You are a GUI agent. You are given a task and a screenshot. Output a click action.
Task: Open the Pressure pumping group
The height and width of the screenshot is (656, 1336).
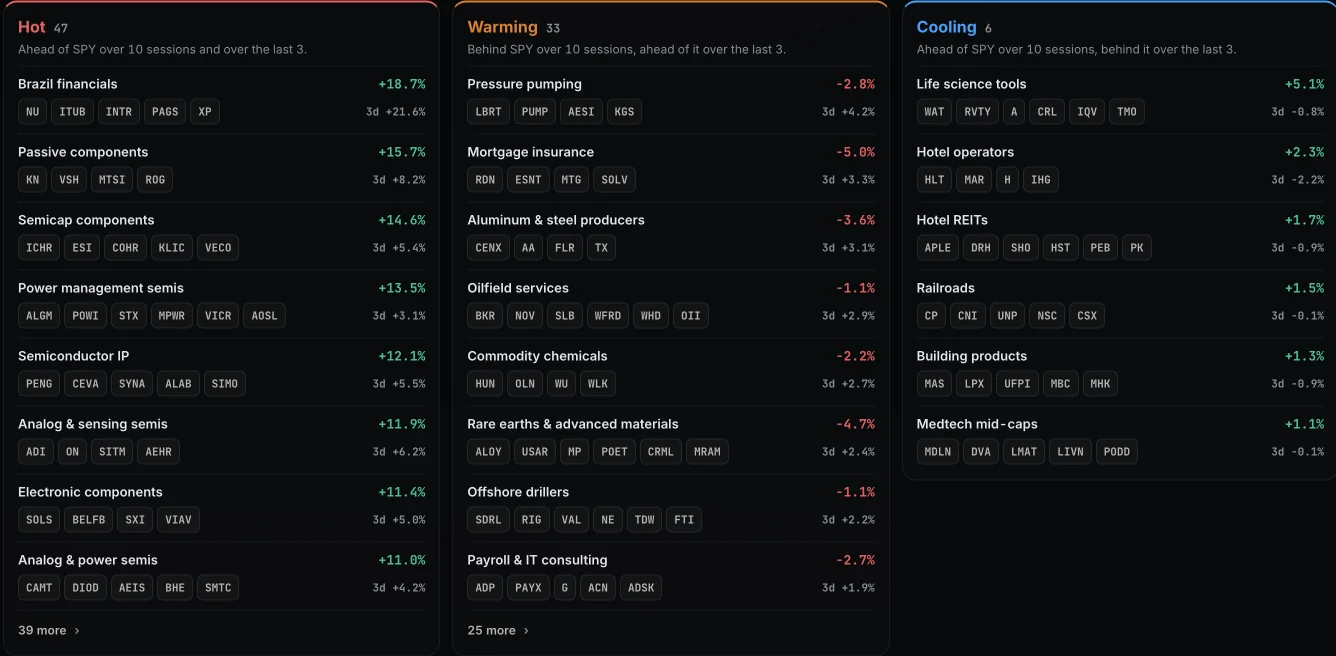(524, 84)
